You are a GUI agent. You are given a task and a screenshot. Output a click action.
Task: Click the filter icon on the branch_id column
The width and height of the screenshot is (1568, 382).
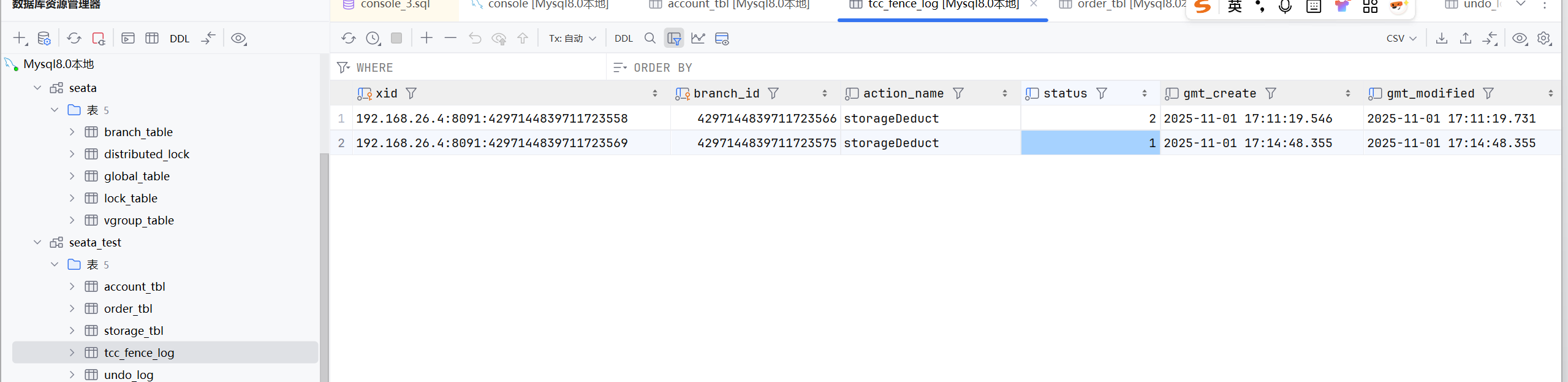point(773,93)
